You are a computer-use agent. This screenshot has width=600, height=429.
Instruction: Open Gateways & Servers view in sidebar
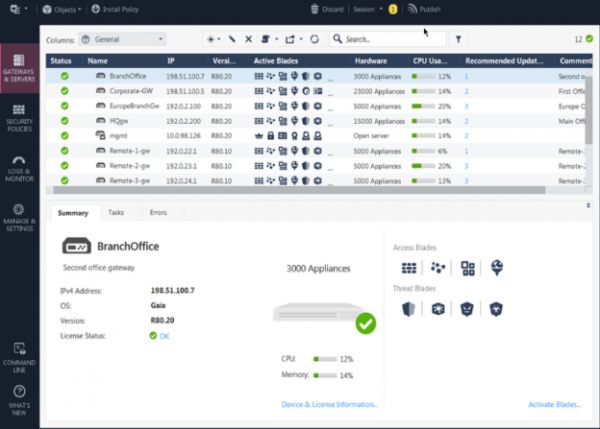[x=20, y=71]
